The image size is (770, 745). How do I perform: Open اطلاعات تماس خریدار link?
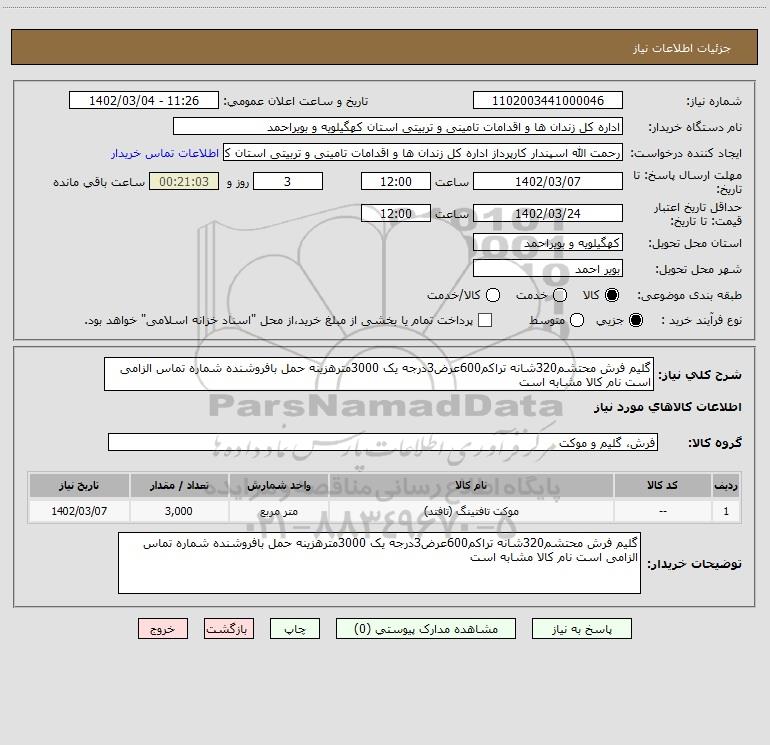click(165, 153)
